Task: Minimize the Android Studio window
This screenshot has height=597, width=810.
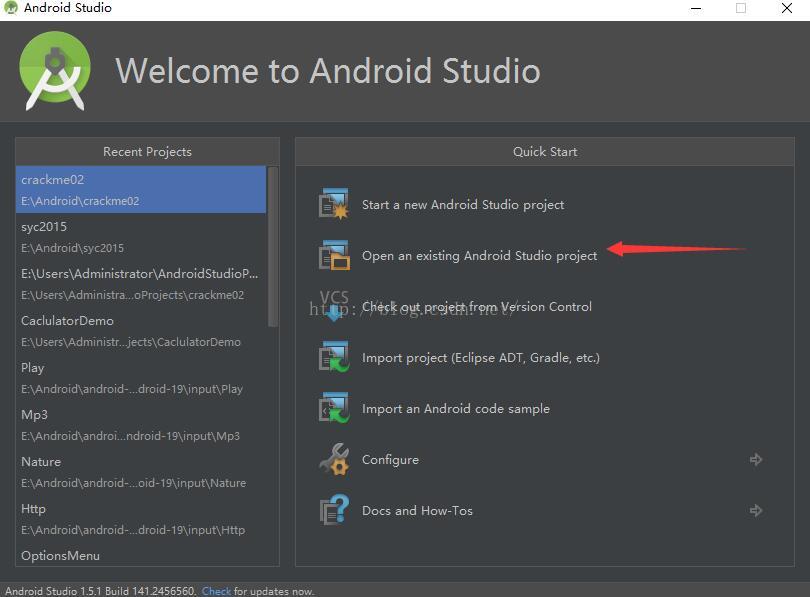Action: pyautogui.click(x=696, y=8)
